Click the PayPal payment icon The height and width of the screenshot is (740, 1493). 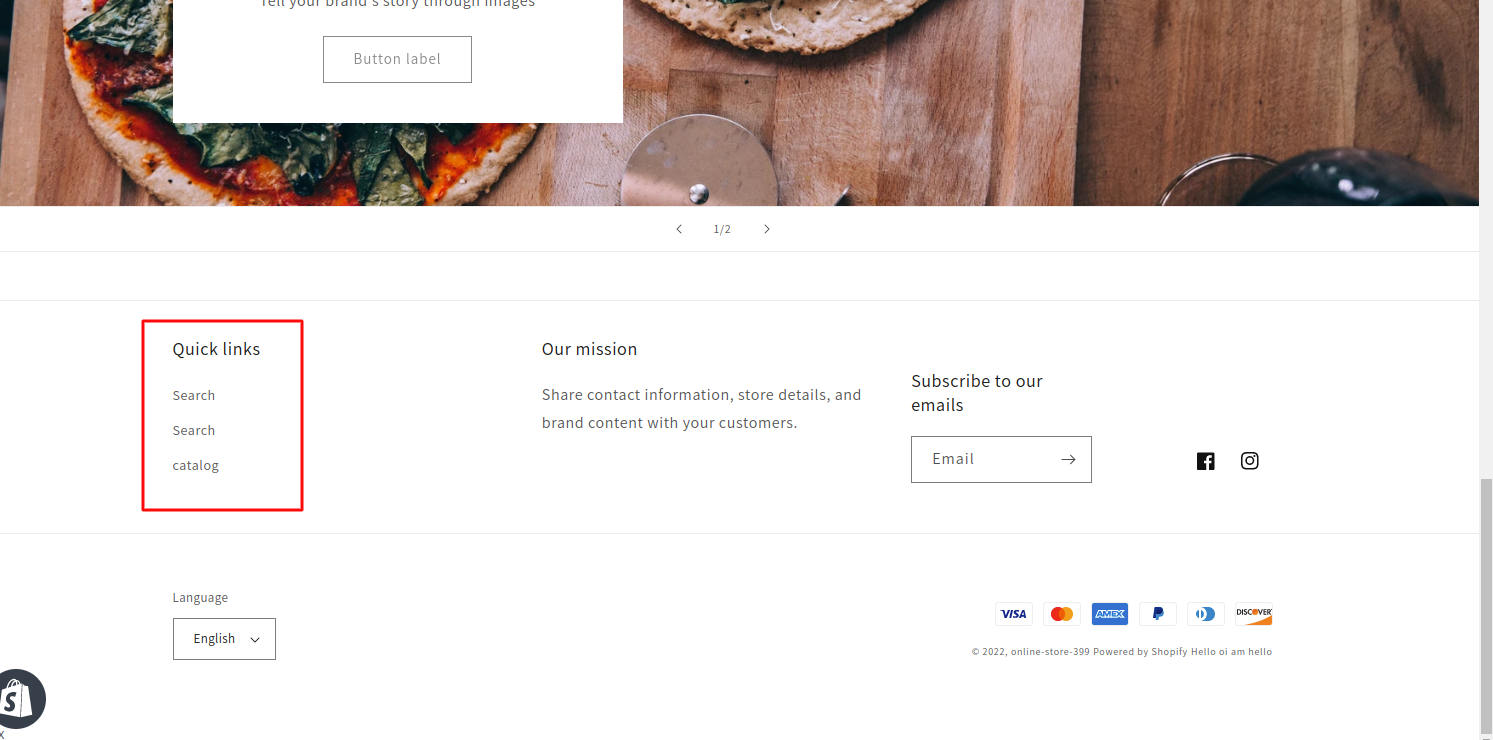(x=1158, y=614)
